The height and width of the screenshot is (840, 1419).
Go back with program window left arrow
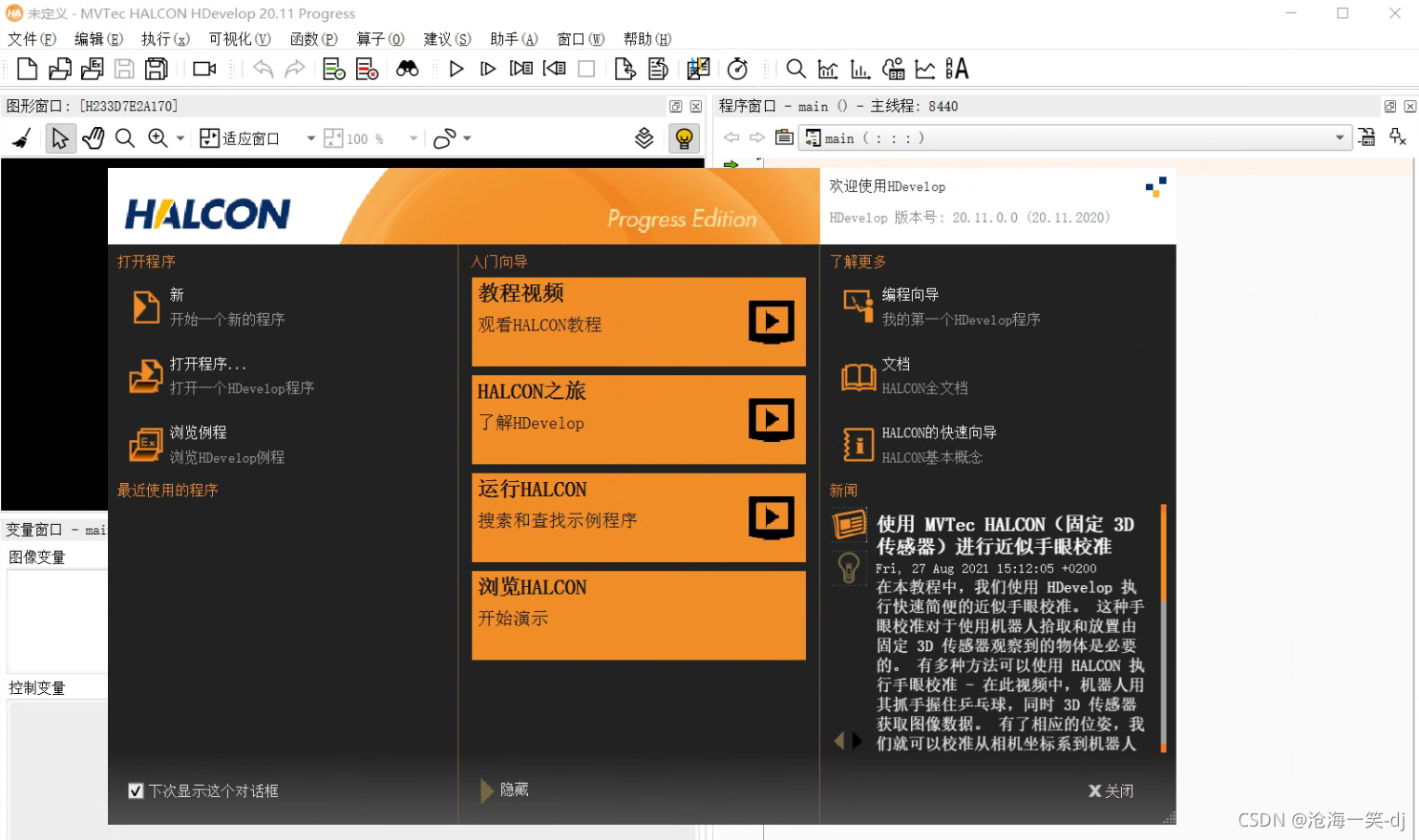pyautogui.click(x=731, y=138)
